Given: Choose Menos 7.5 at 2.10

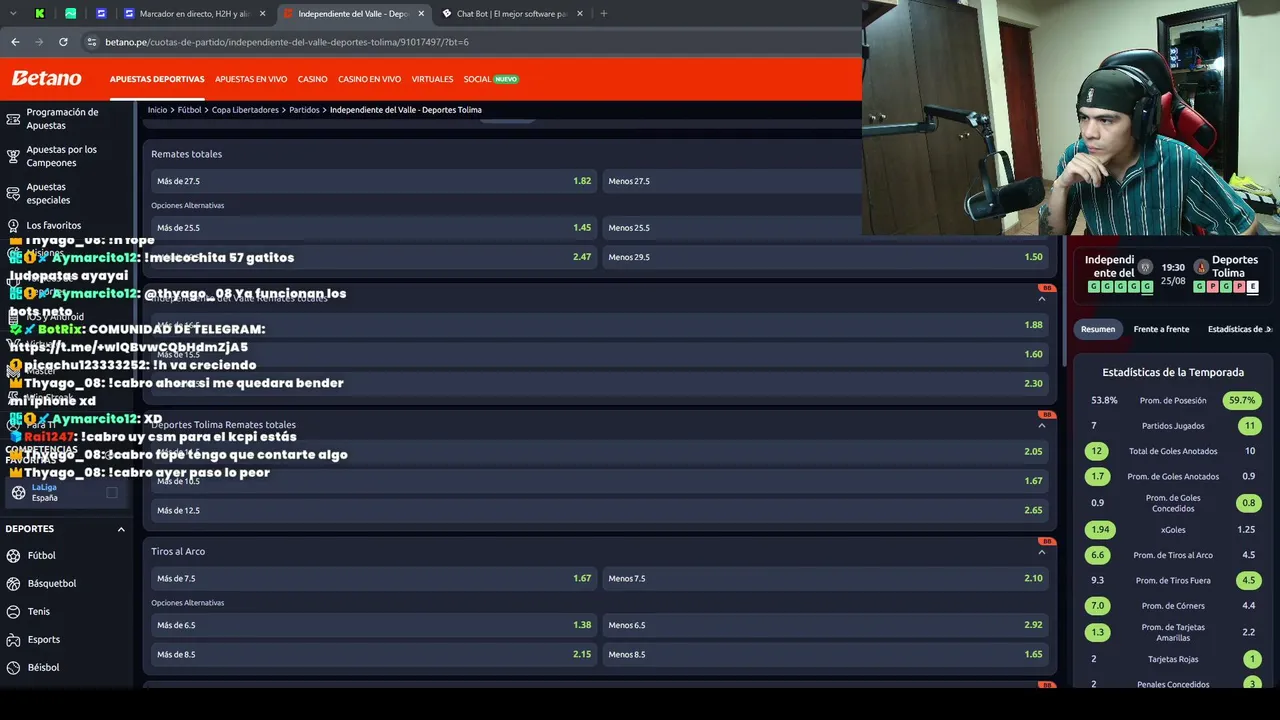Looking at the screenshot, I should [825, 578].
